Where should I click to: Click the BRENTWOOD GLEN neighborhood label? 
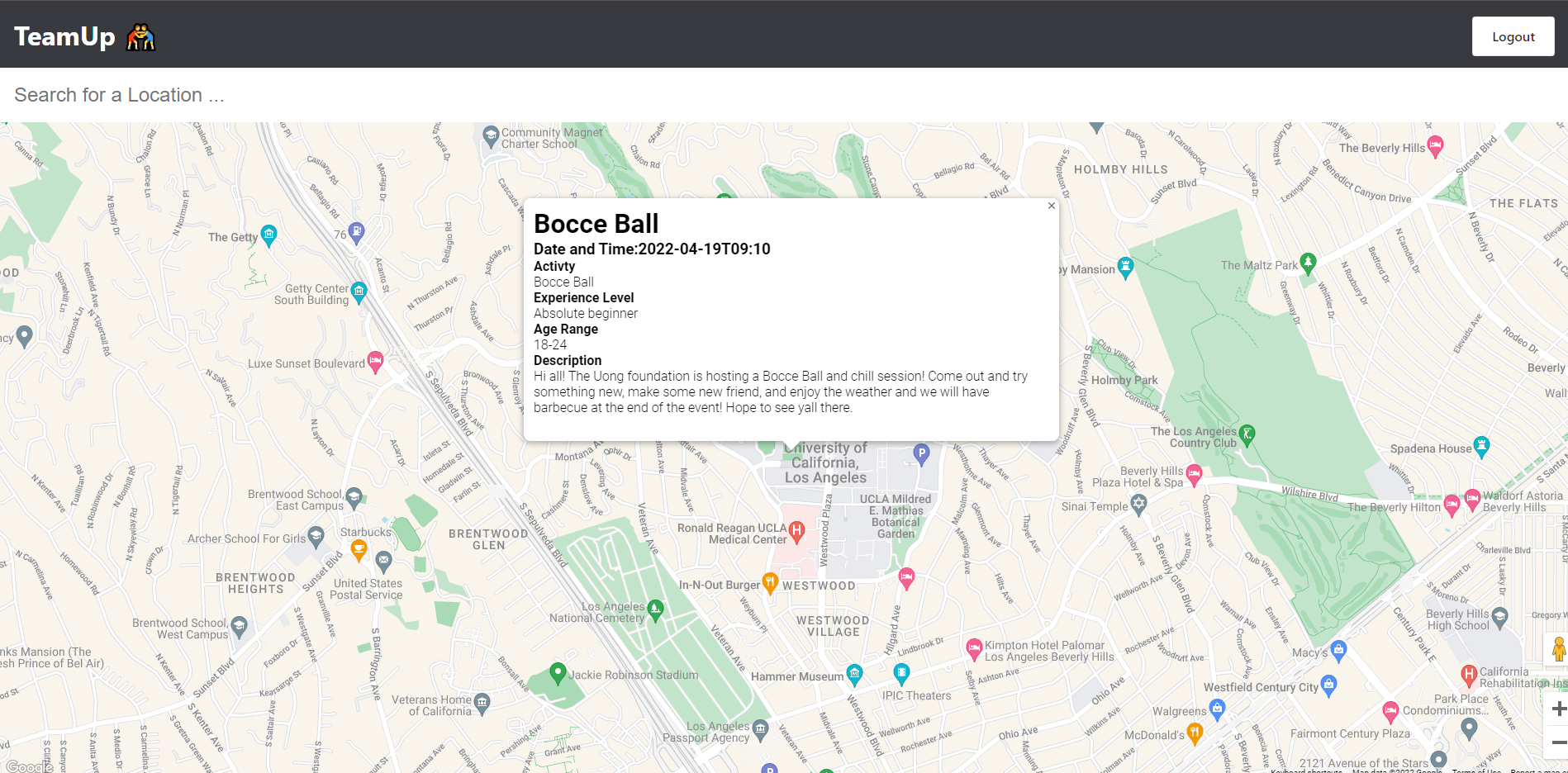pos(488,539)
